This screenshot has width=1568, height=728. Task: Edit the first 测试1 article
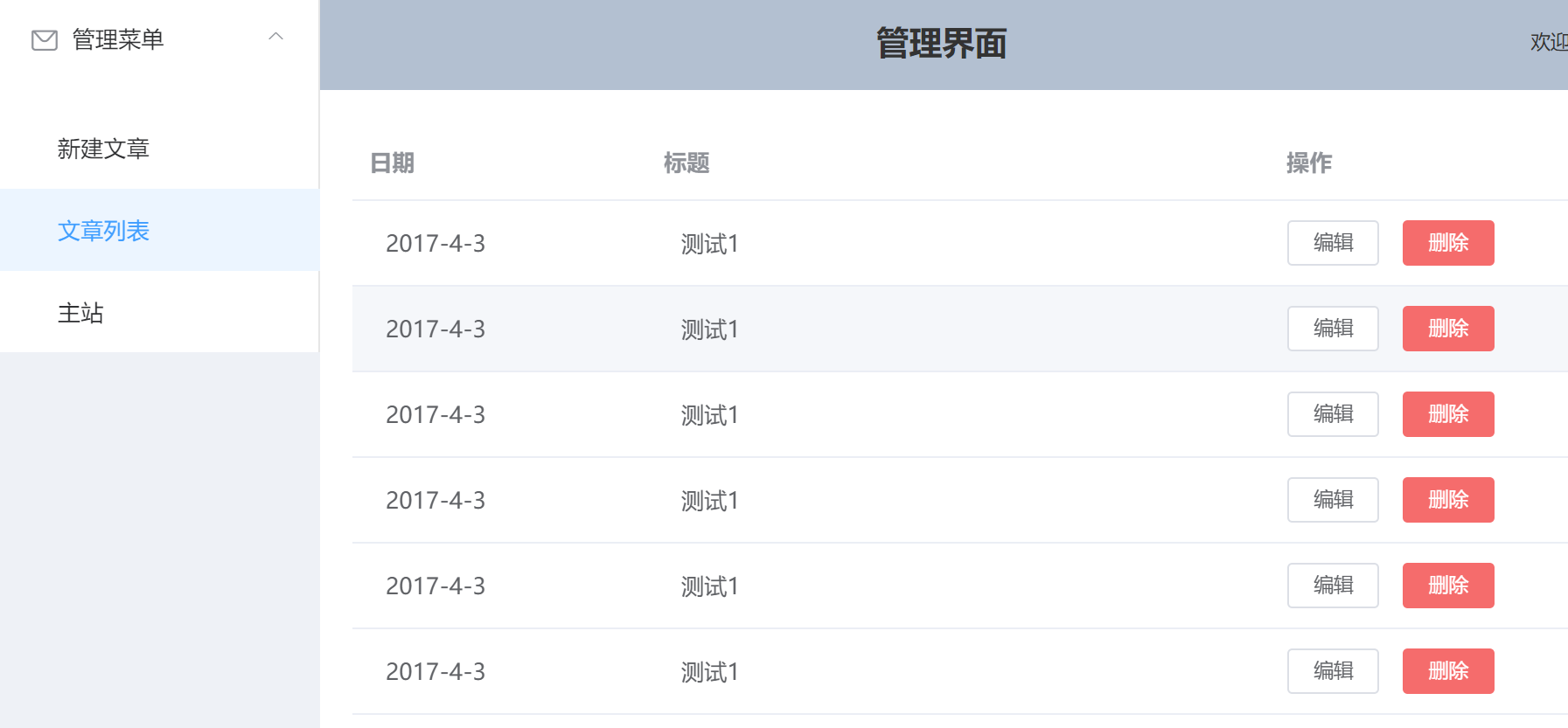[1332, 243]
